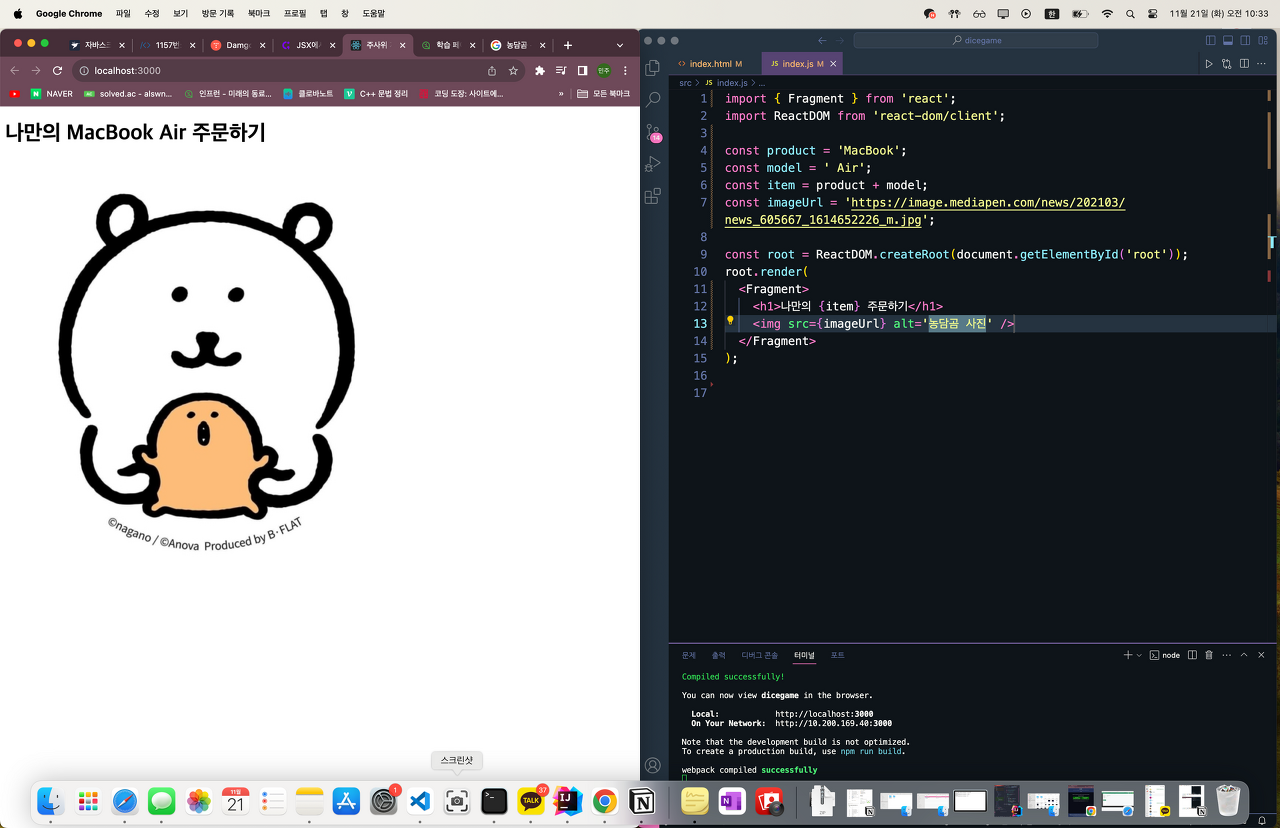
Task: Click the lightbulb code action on line 13
Action: click(730, 322)
